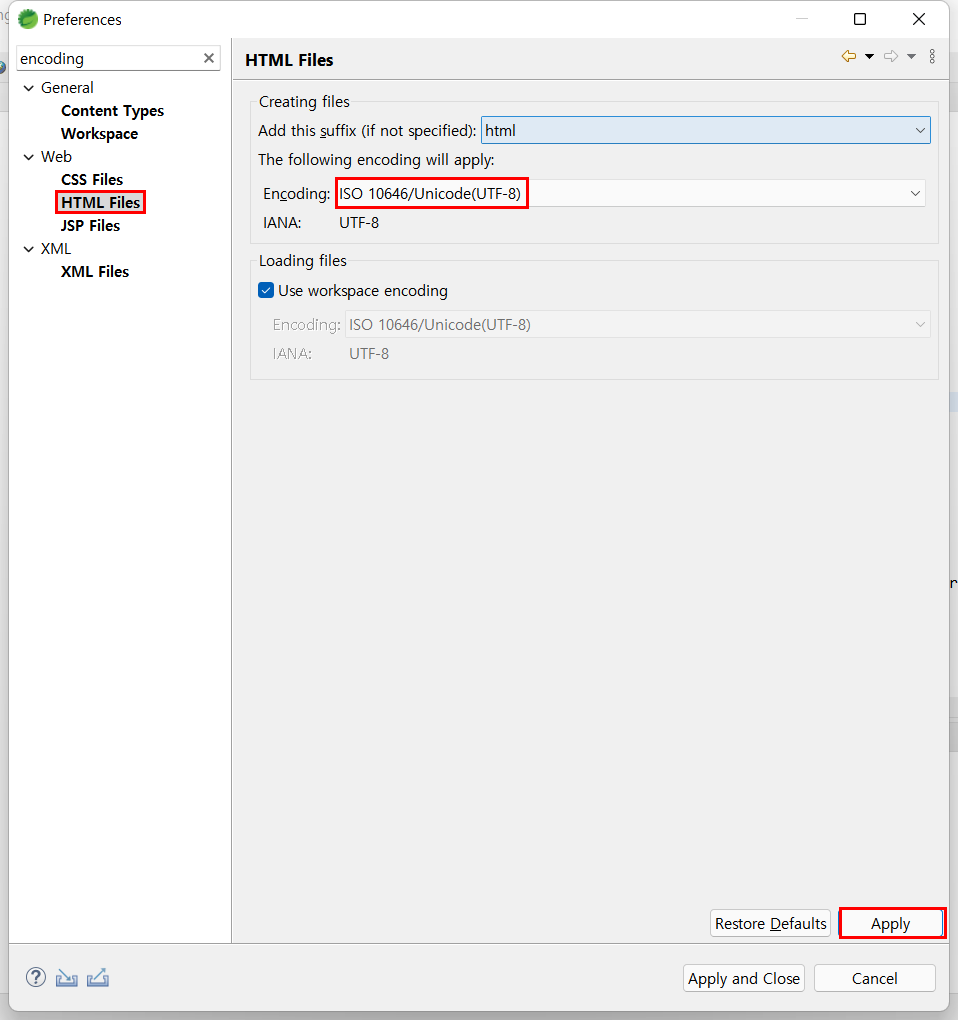Viewport: 958px width, 1020px height.
Task: Click the HTML Files page heading
Action: (289, 60)
